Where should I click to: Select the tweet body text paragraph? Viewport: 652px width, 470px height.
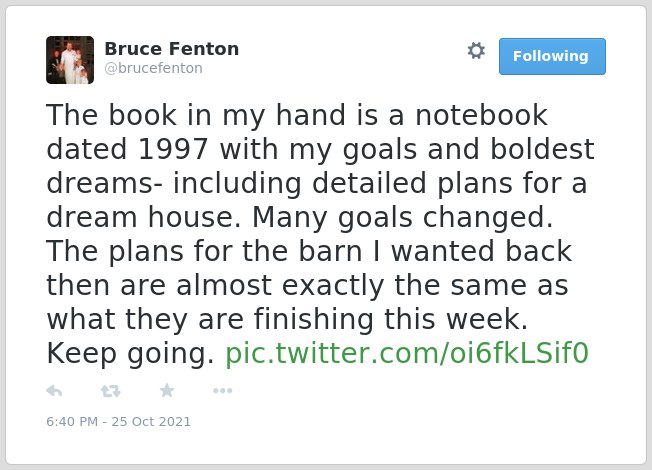pyautogui.click(x=320, y=234)
